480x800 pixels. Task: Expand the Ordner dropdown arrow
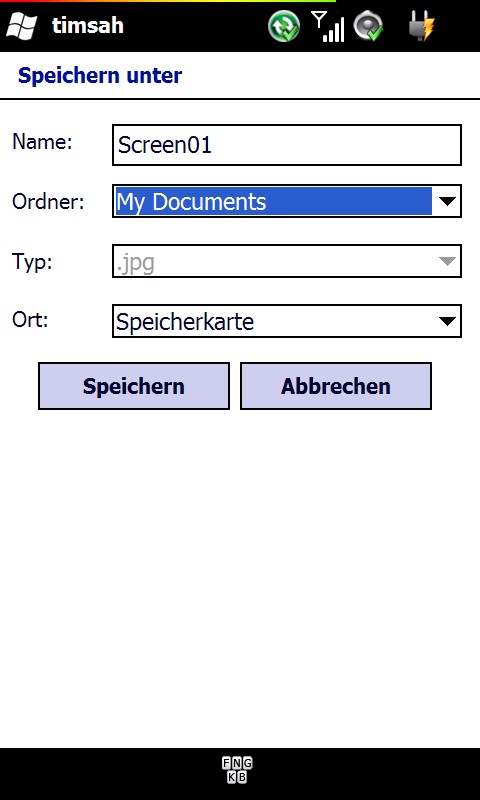click(x=447, y=202)
